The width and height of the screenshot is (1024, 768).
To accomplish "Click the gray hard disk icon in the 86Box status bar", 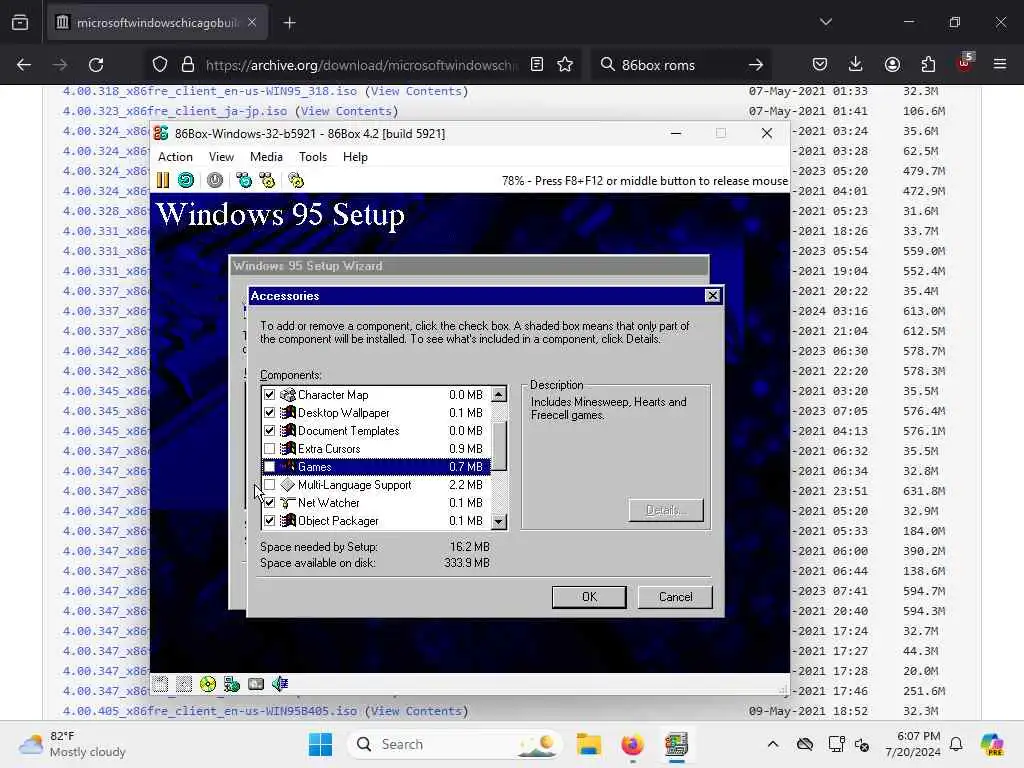I will [x=256, y=684].
